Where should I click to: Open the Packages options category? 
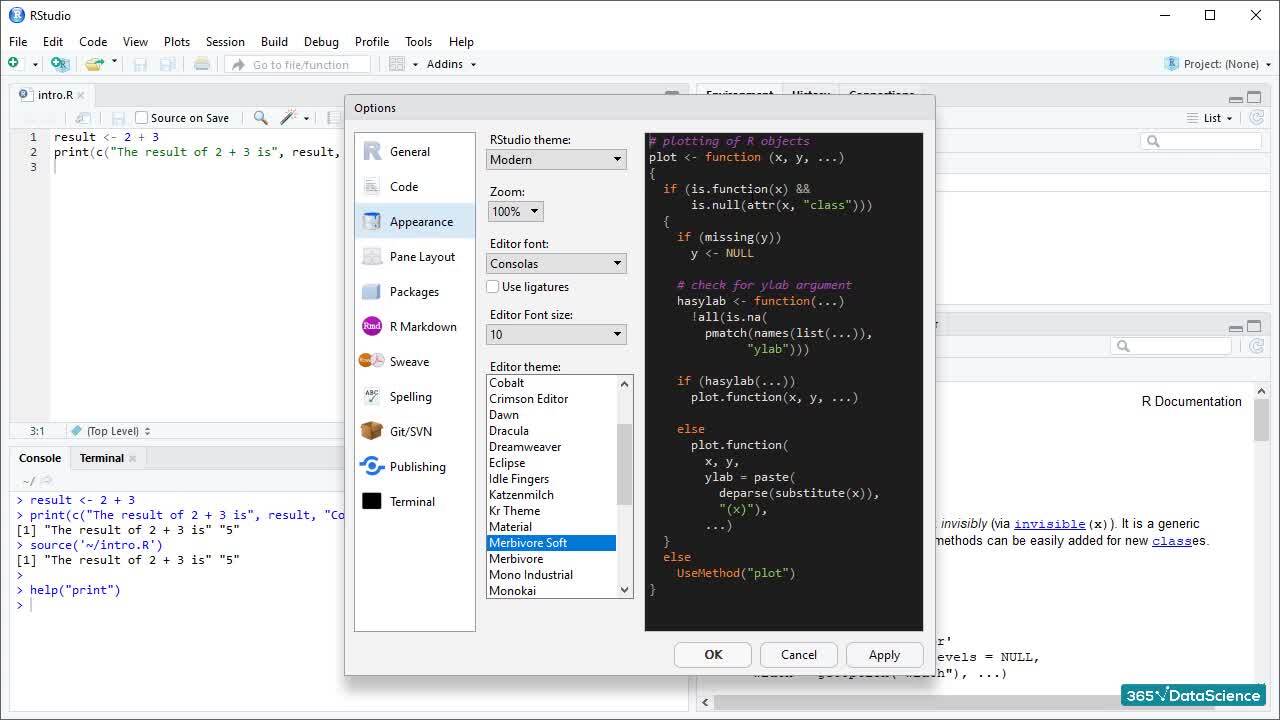(x=414, y=292)
